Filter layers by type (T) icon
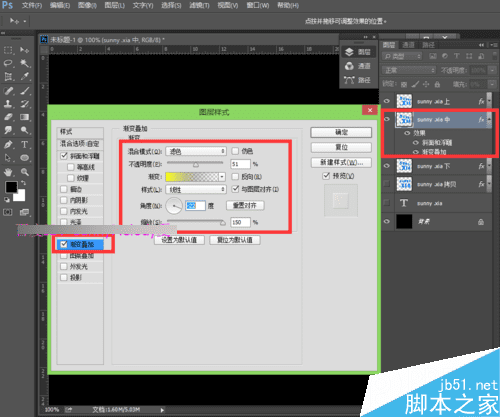This screenshot has height=417, width=500. [x=457, y=56]
